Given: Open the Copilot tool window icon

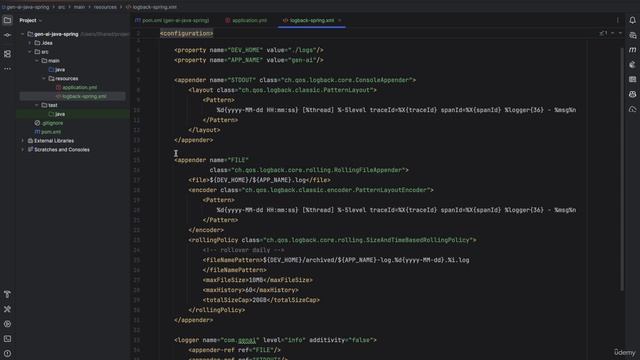Looking at the screenshot, I should [x=632, y=94].
